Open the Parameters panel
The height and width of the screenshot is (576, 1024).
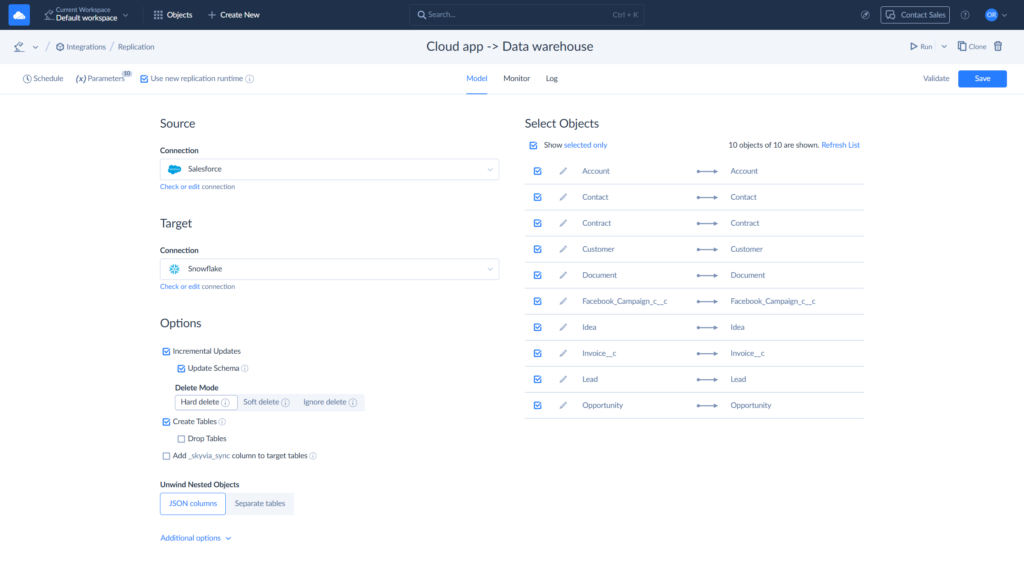pyautogui.click(x=101, y=78)
